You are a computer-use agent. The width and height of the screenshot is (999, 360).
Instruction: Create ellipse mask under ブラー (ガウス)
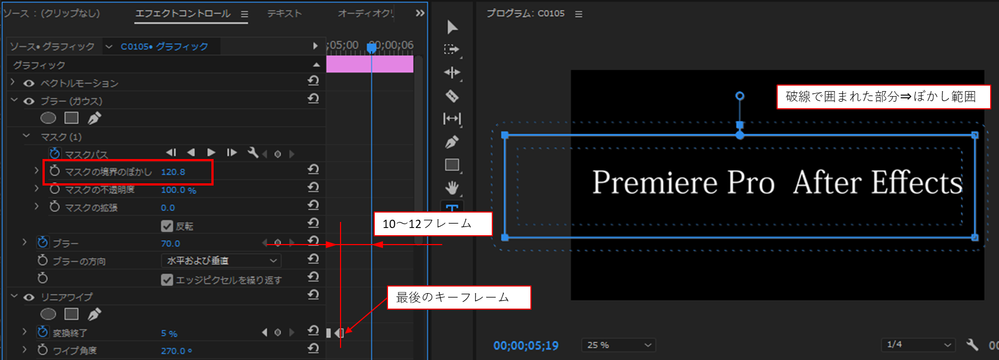[x=48, y=118]
